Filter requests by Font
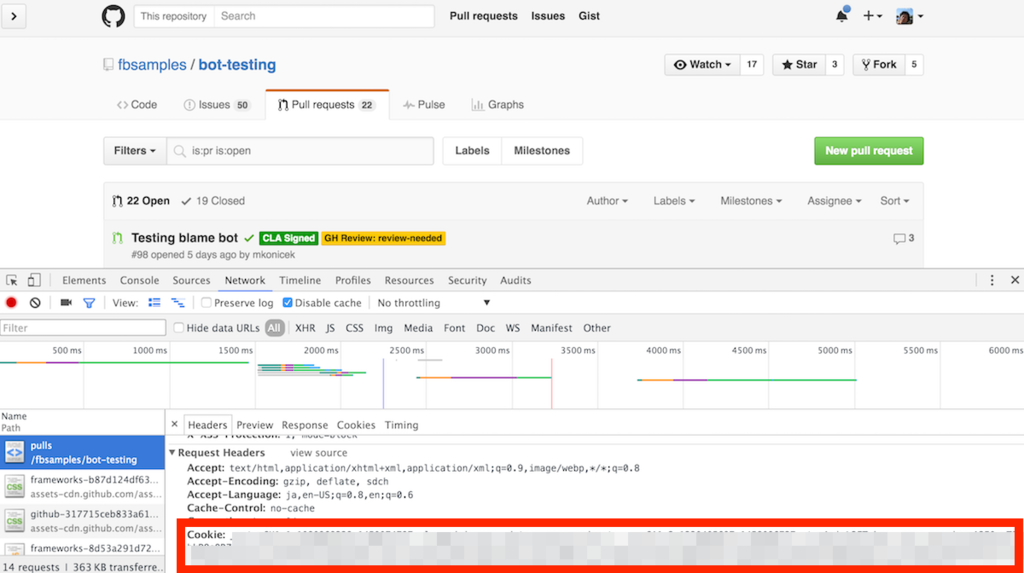The height and width of the screenshot is (573, 1024). point(455,328)
